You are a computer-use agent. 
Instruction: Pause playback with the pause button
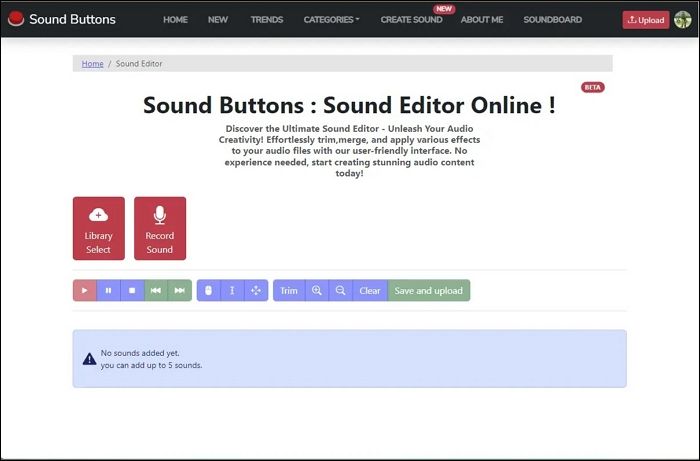(108, 291)
